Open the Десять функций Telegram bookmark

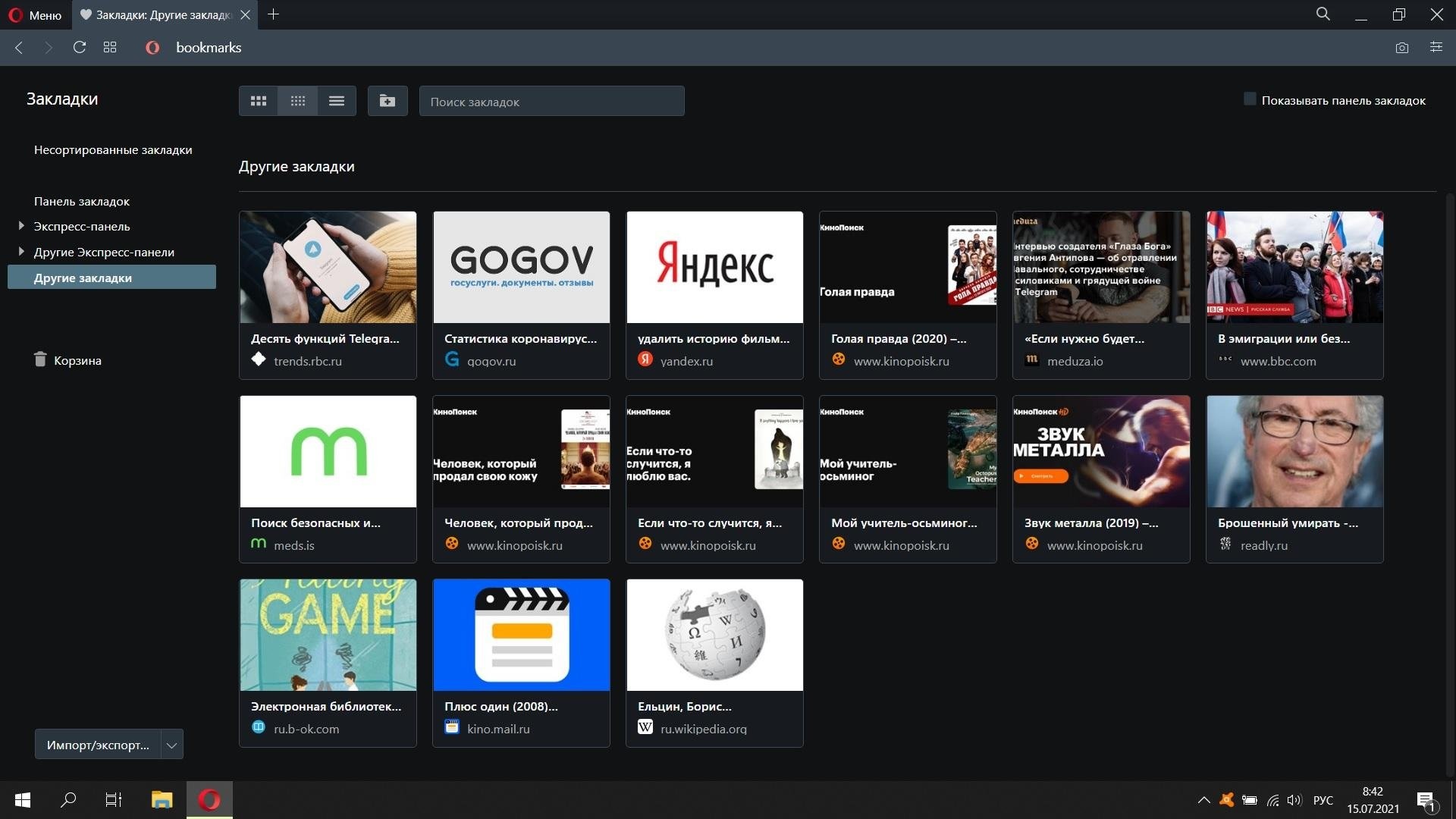pos(328,295)
